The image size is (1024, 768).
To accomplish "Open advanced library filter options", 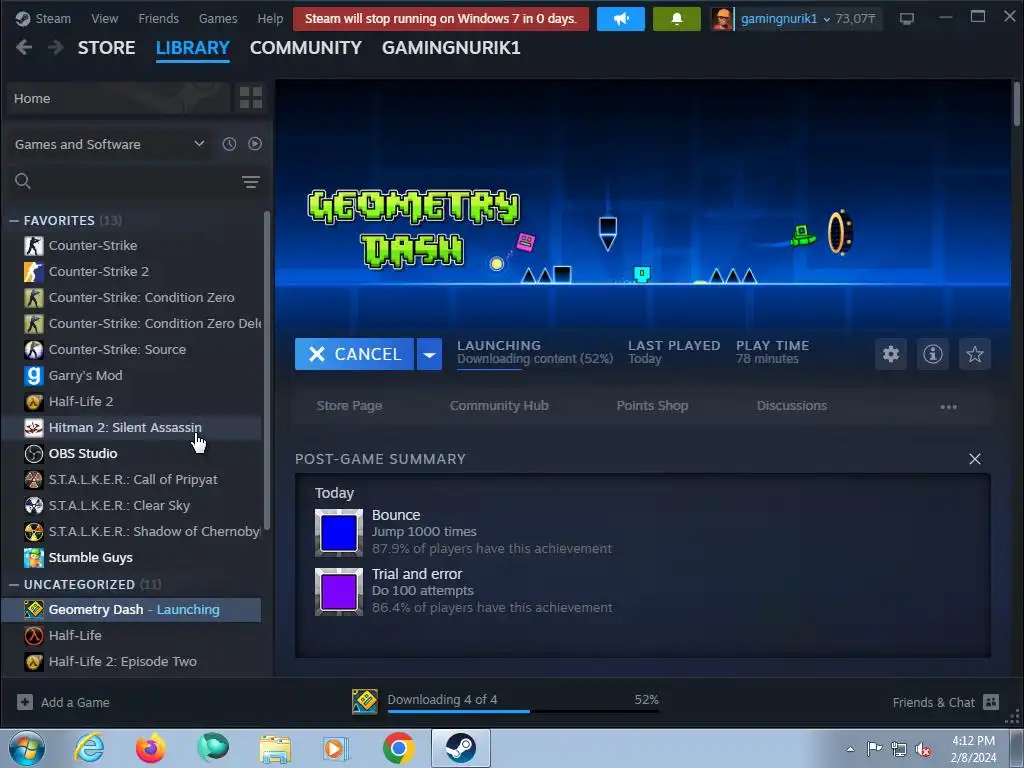I will point(251,182).
